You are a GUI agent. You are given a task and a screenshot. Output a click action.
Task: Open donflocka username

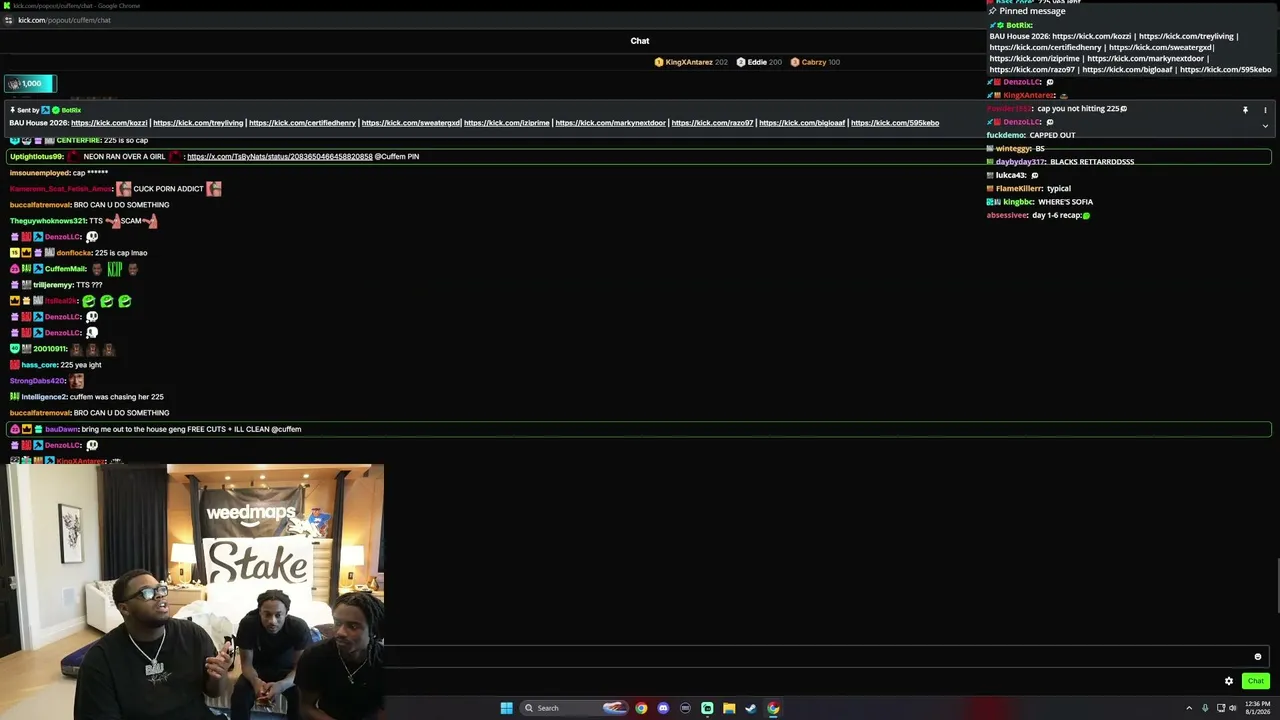pyautogui.click(x=74, y=253)
